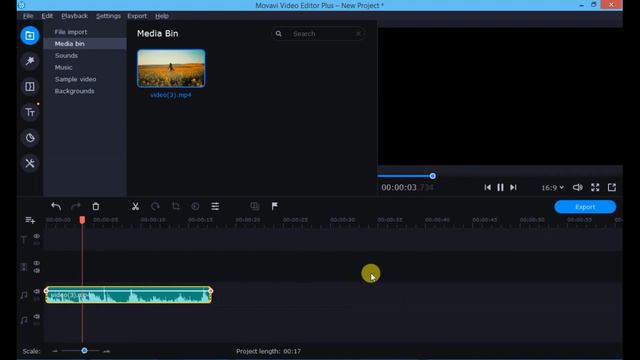This screenshot has width=640, height=360.
Task: Delete selected clip with trash icon
Action: pyautogui.click(x=96, y=207)
